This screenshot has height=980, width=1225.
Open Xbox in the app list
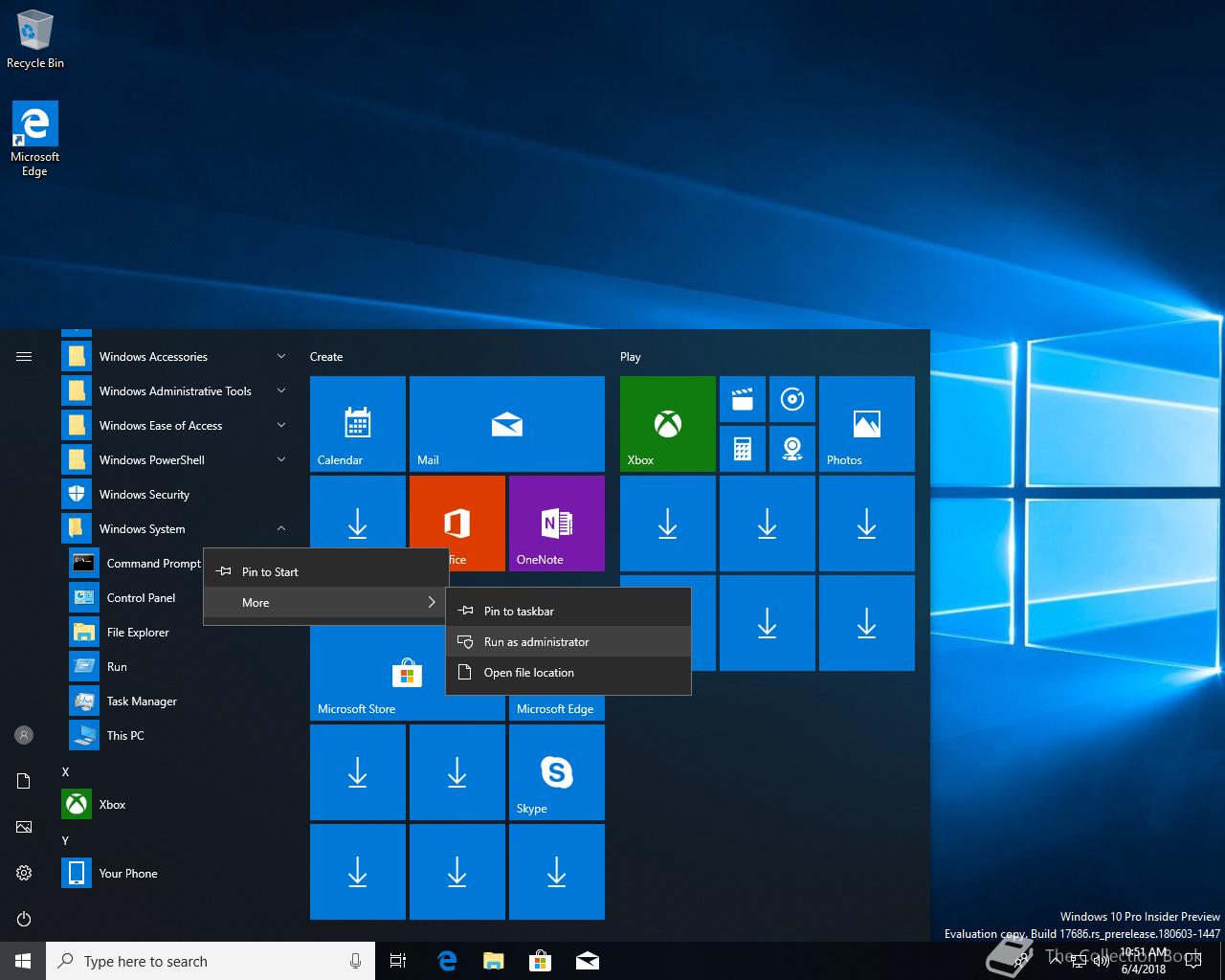pos(178,804)
